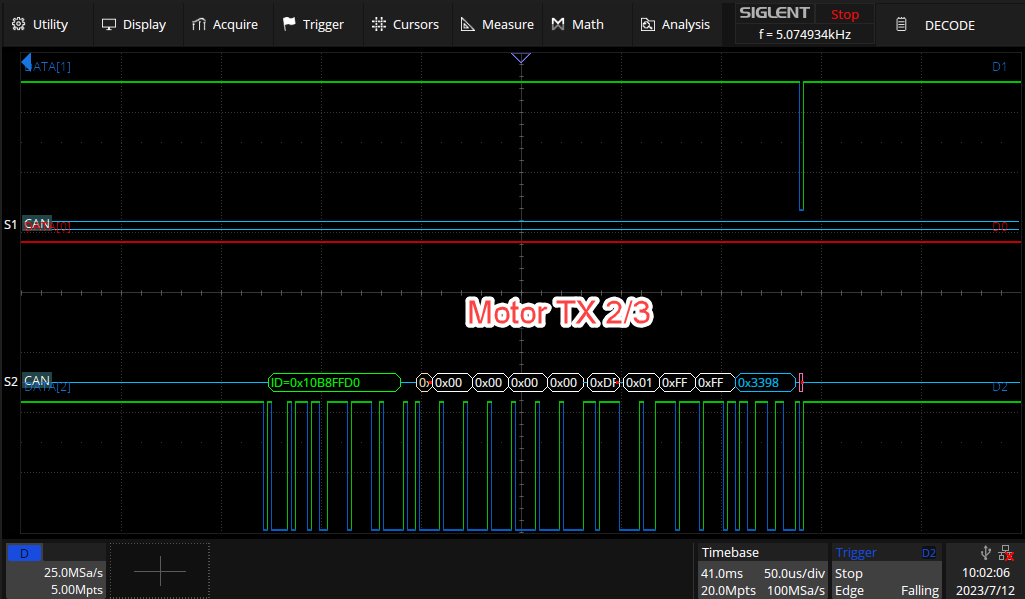This screenshot has width=1025, height=599.
Task: Click the frequency counter readout
Action: (x=804, y=33)
